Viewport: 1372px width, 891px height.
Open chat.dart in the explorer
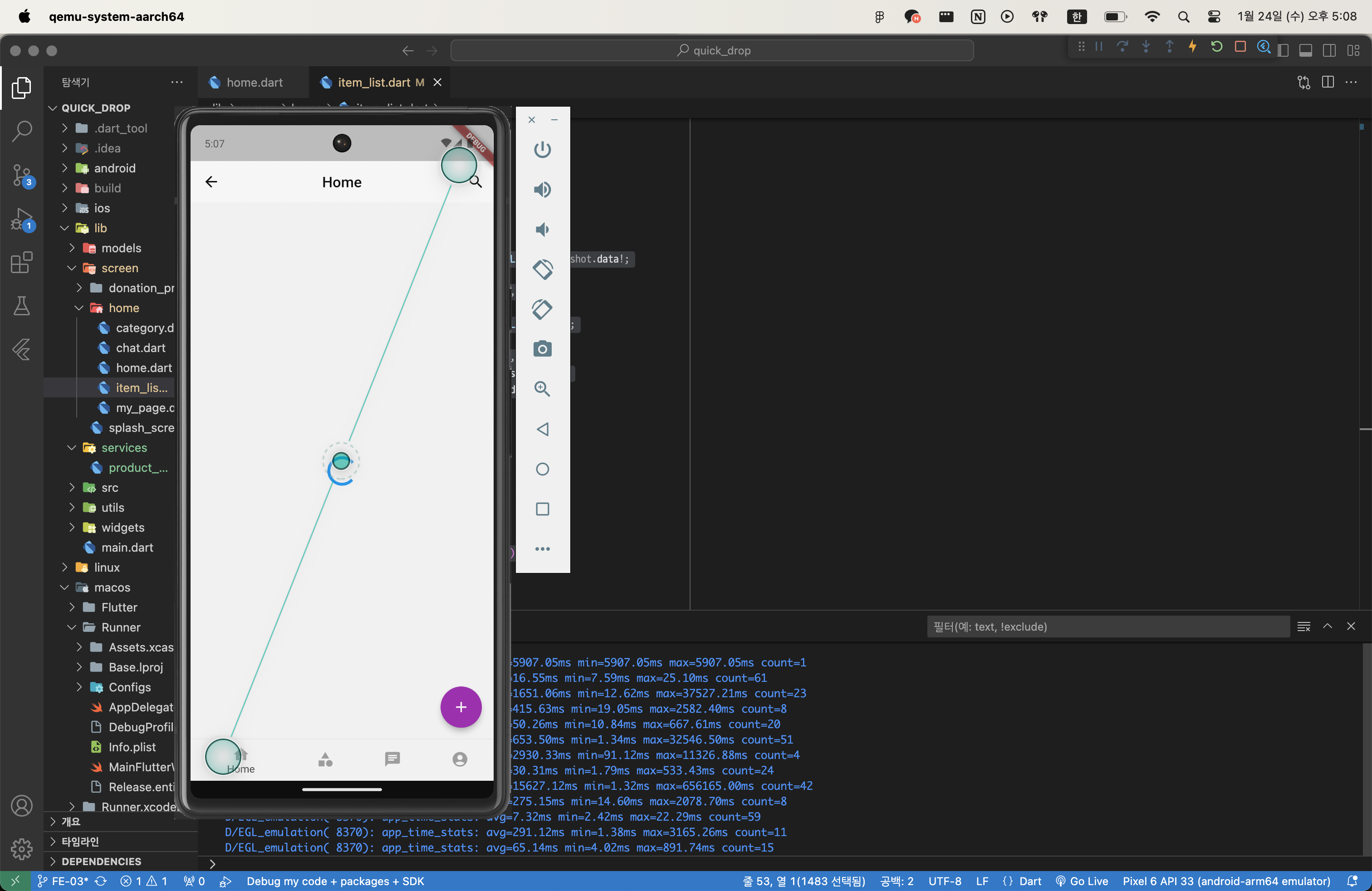tap(140, 348)
